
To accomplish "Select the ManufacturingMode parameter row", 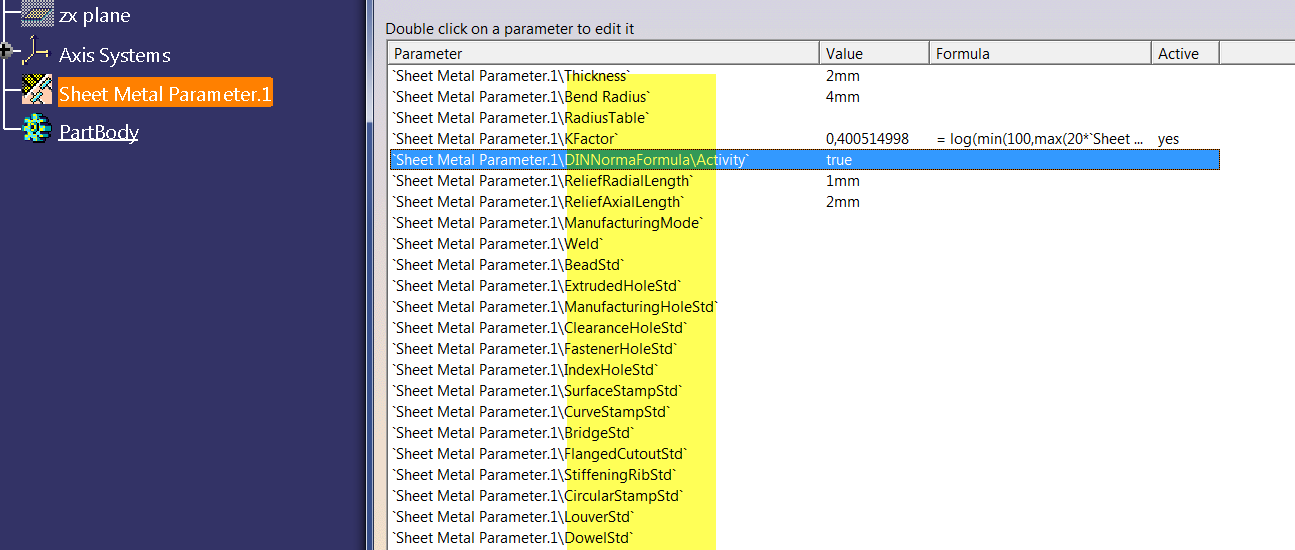I will pos(804,223).
